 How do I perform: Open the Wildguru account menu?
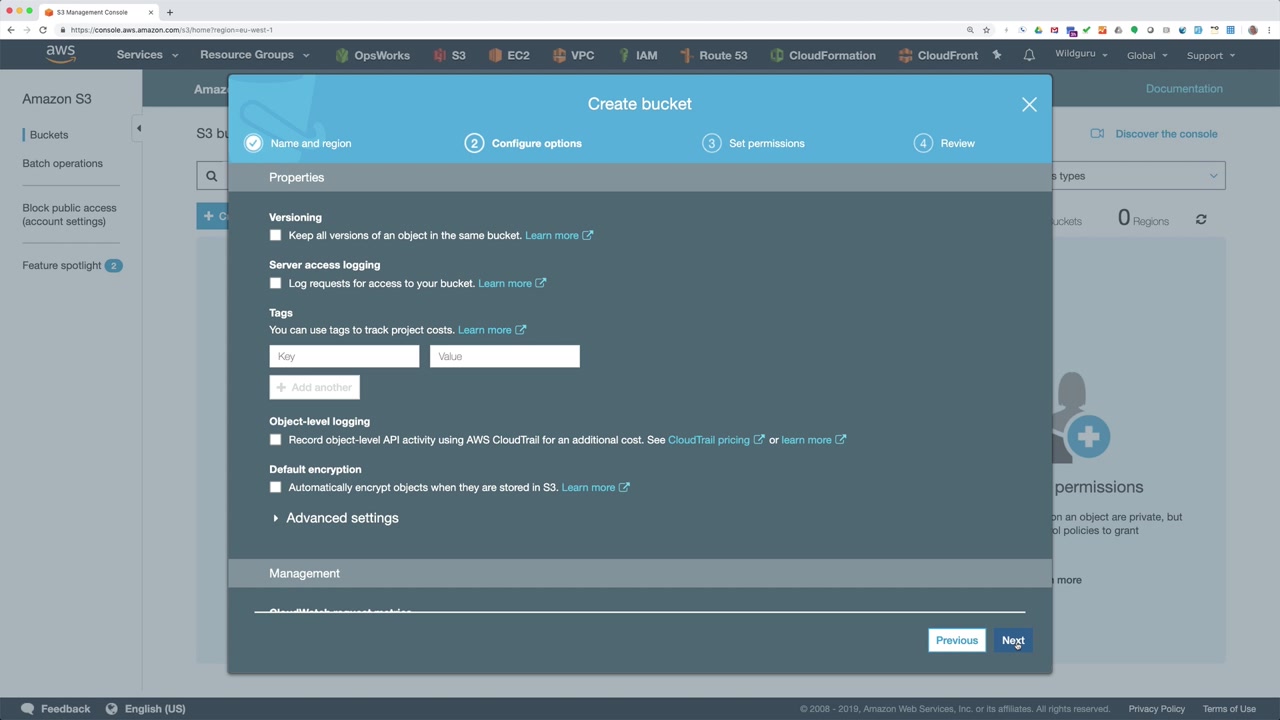pos(1081,54)
